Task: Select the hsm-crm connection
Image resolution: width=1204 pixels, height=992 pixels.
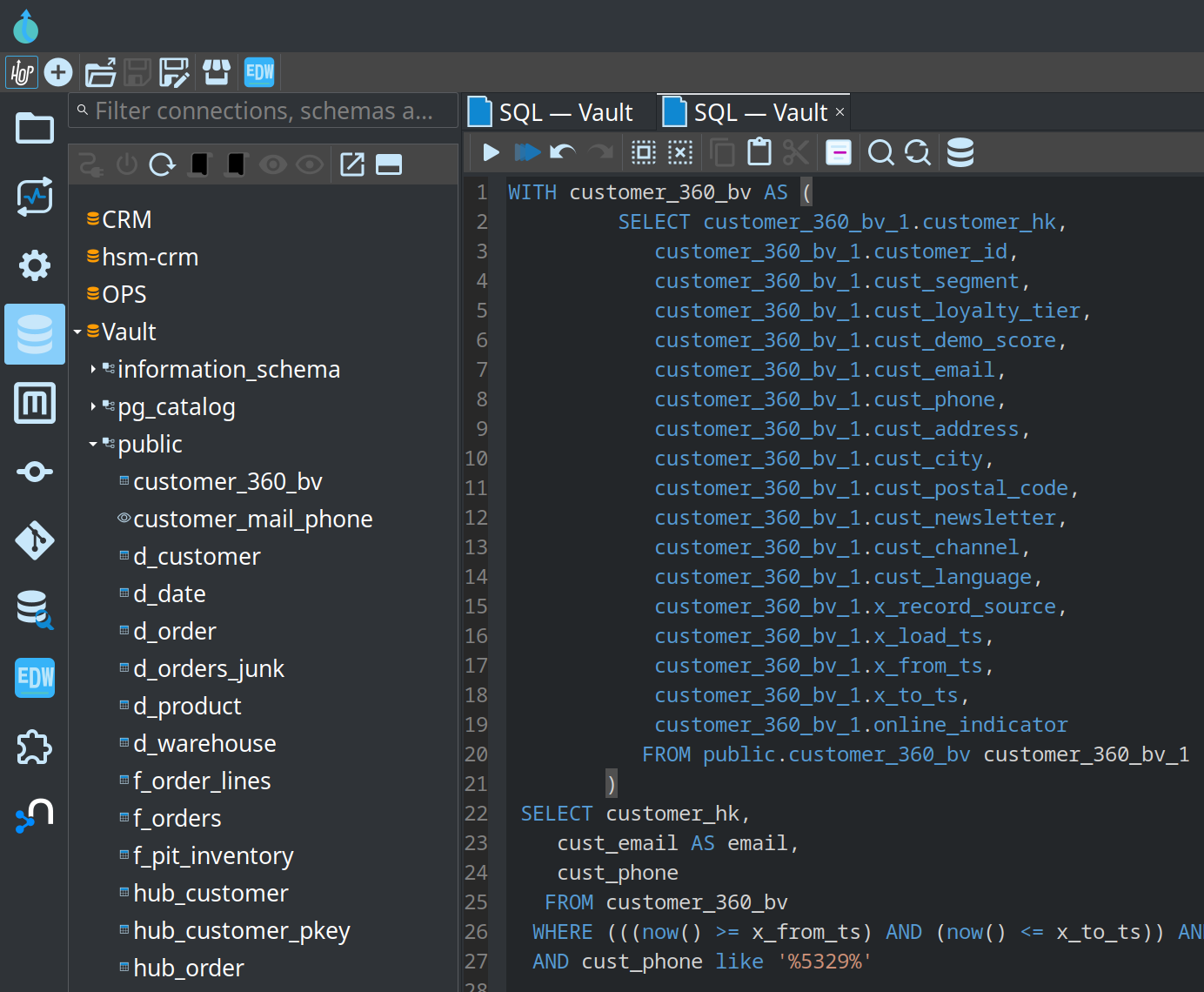Action: point(150,257)
